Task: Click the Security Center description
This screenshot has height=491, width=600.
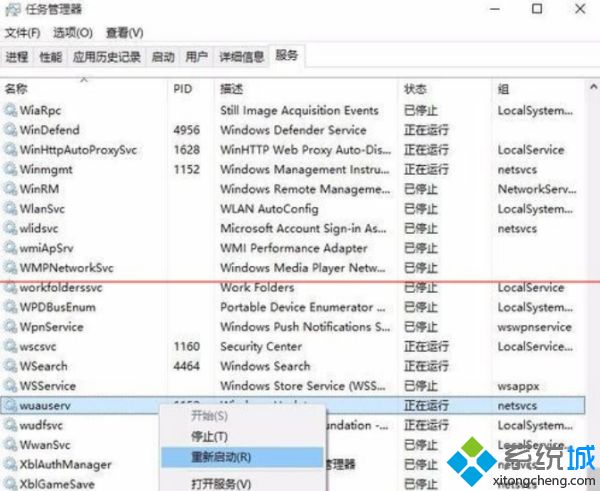Action: [x=261, y=347]
